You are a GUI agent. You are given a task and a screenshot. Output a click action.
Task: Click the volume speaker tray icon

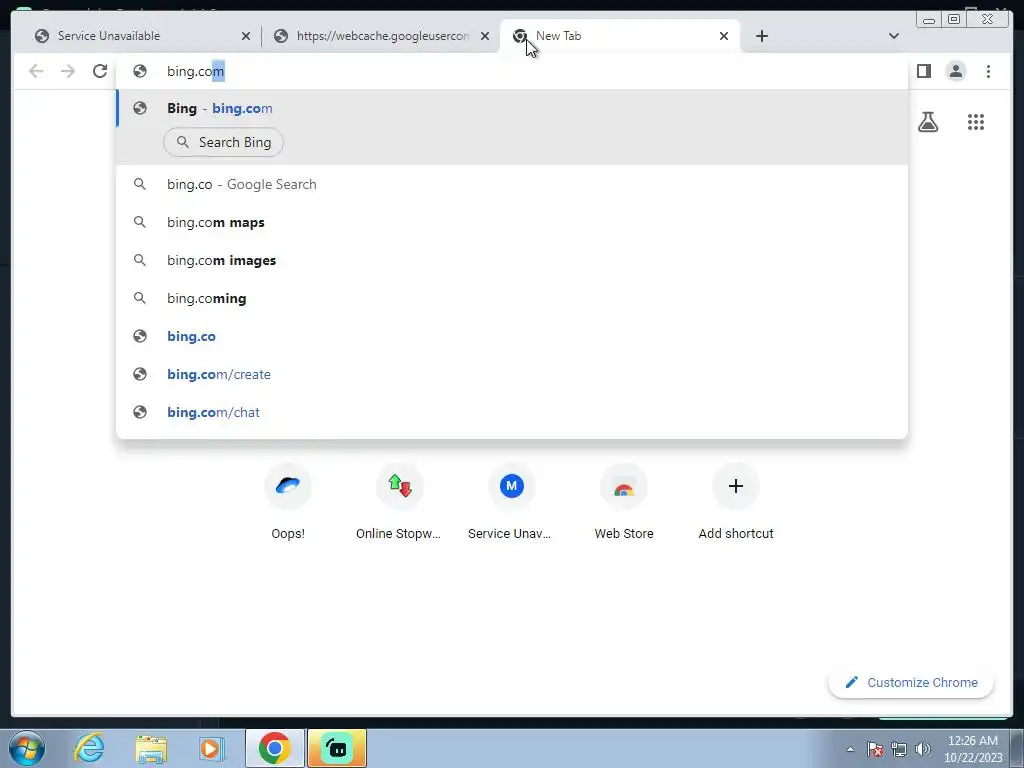click(923, 749)
